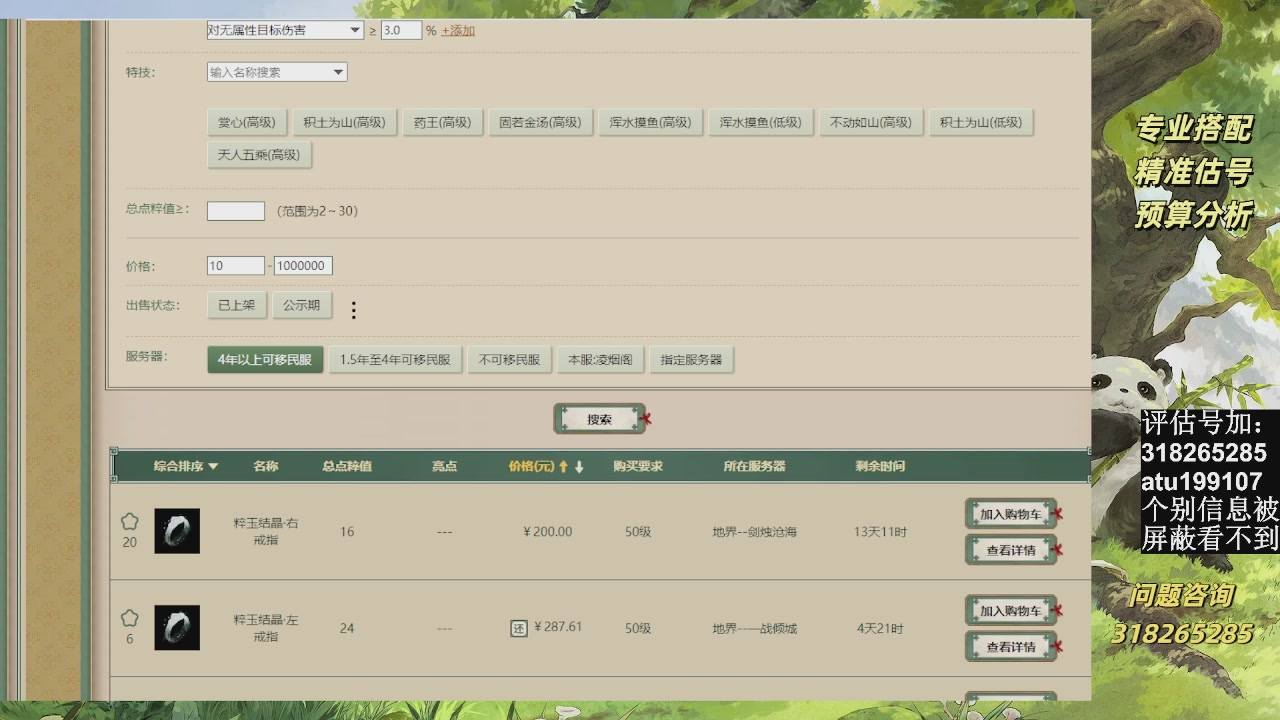This screenshot has width=1280, height=720.
Task: Enable the 已上架 sale status filter
Action: [x=236, y=305]
